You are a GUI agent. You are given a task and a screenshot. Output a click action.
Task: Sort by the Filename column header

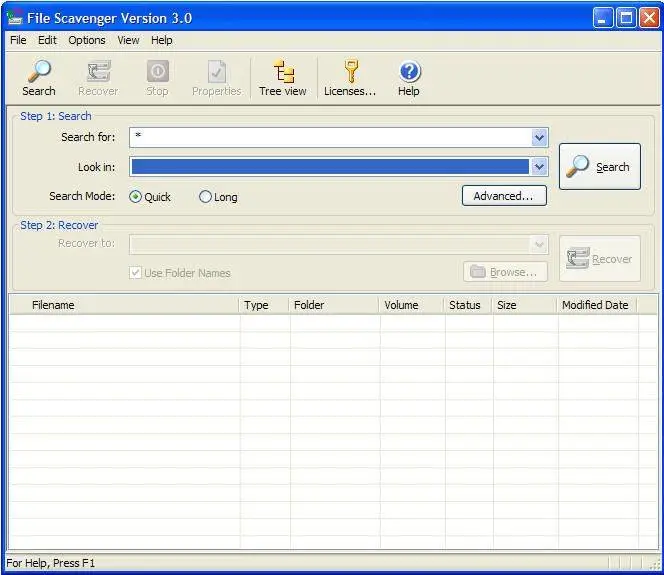click(124, 305)
